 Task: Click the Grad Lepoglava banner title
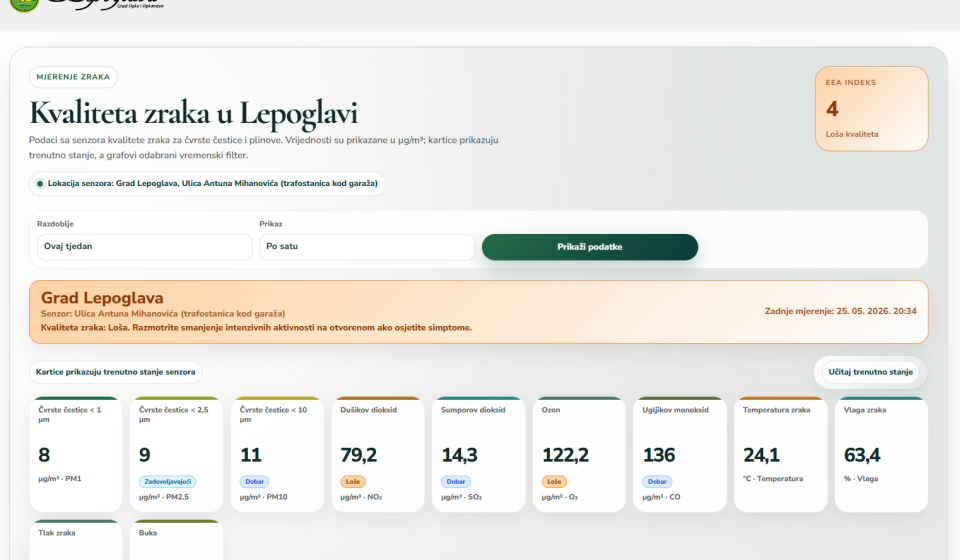pyautogui.click(x=102, y=298)
